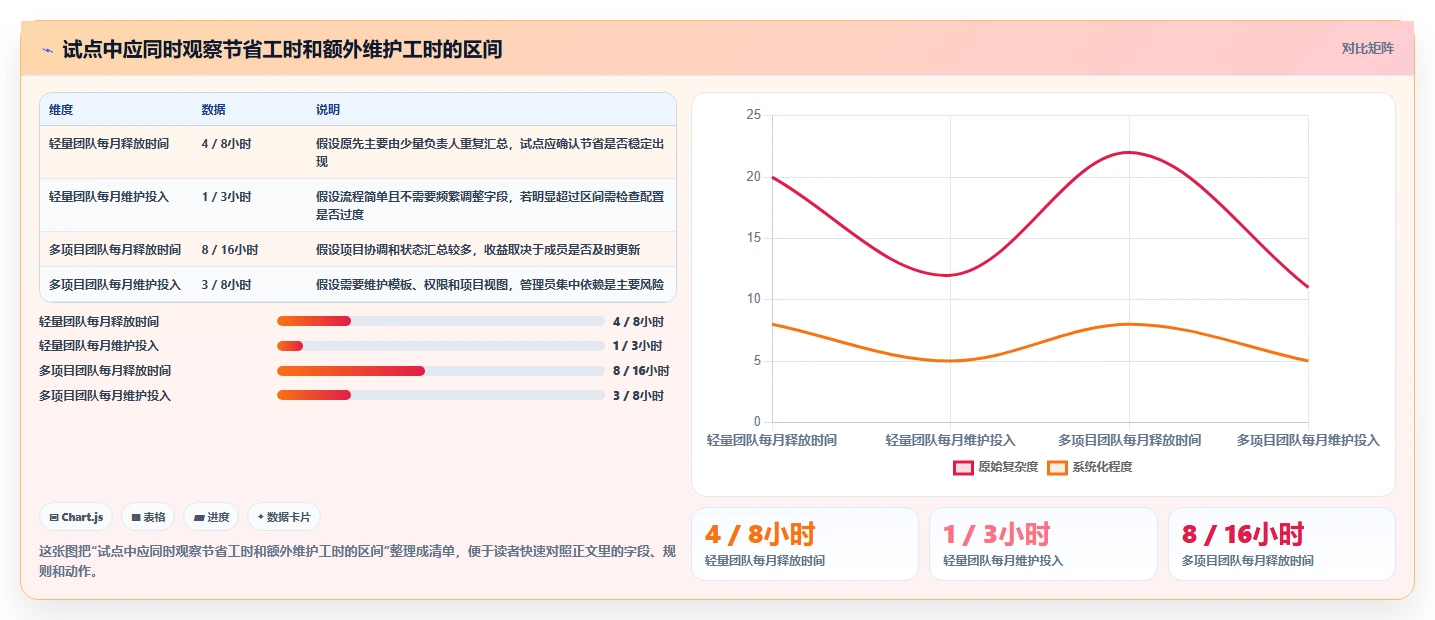Click the 轻量团队每月释放时间 progress bar
The width and height of the screenshot is (1435, 620).
click(441, 321)
